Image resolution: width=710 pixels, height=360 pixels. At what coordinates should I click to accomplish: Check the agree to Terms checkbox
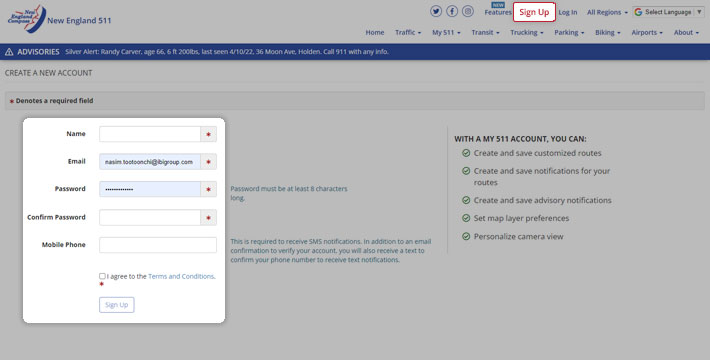click(102, 276)
